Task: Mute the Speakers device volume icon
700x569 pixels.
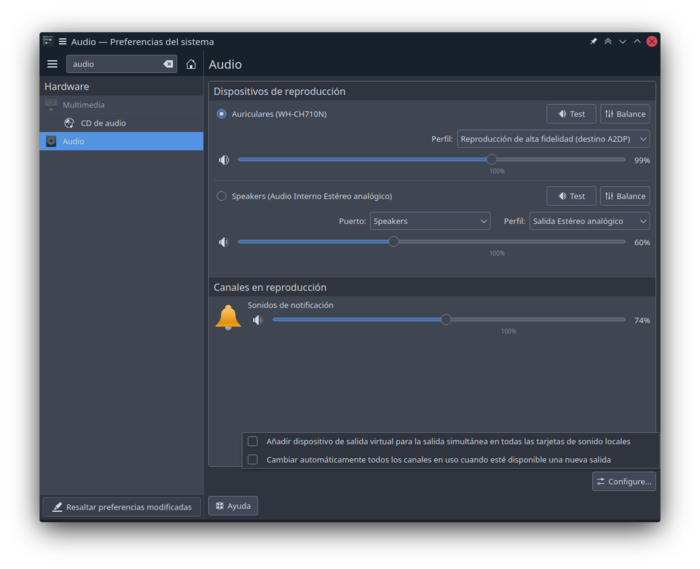Action: pyautogui.click(x=224, y=242)
